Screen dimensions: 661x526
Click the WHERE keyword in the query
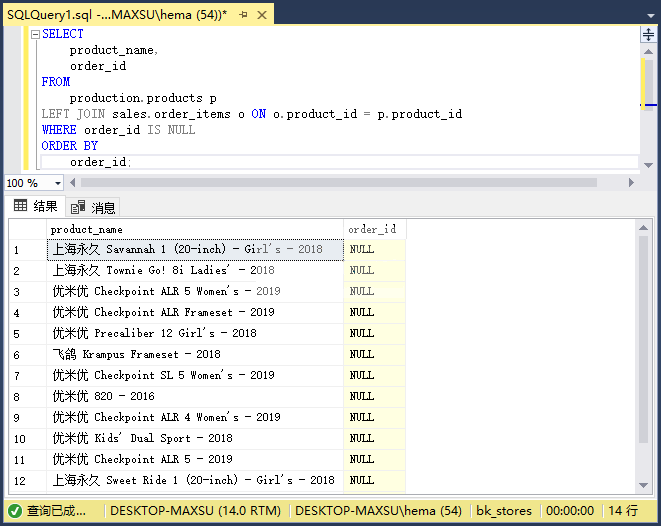pyautogui.click(x=59, y=130)
